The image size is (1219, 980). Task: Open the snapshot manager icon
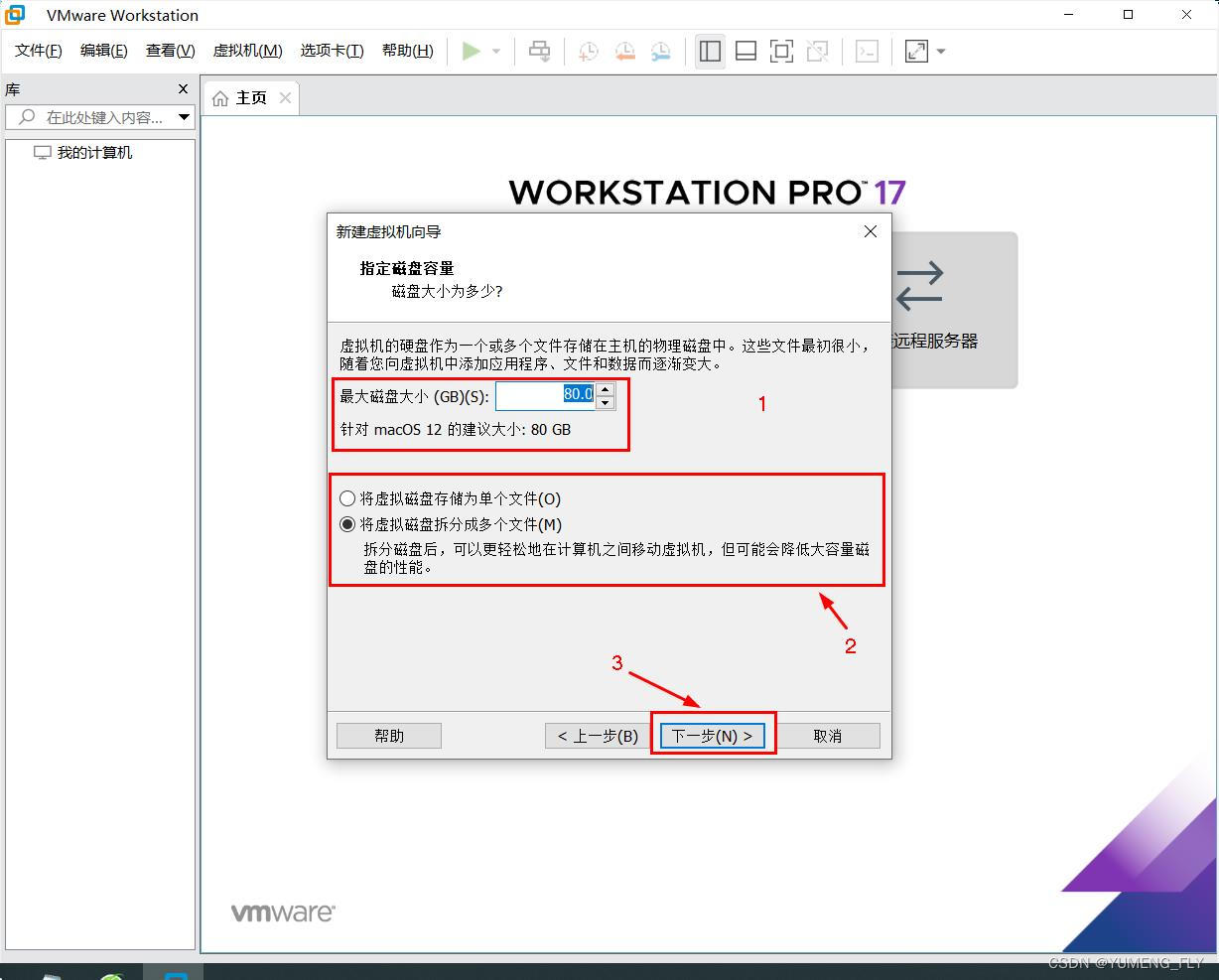(x=660, y=51)
